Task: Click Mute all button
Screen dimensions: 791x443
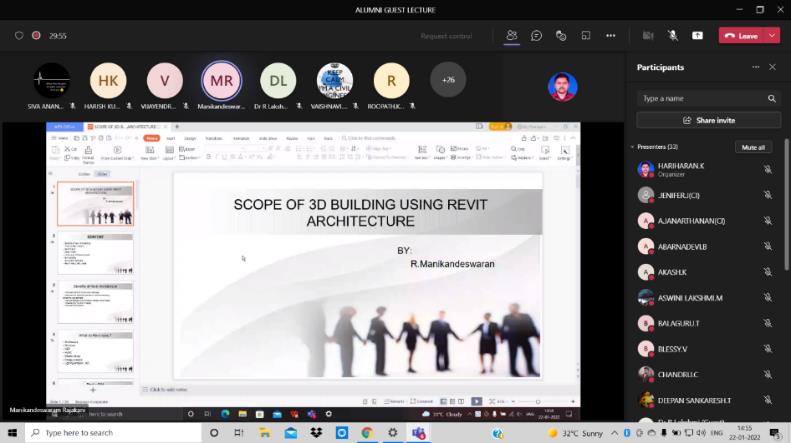Action: pos(753,147)
